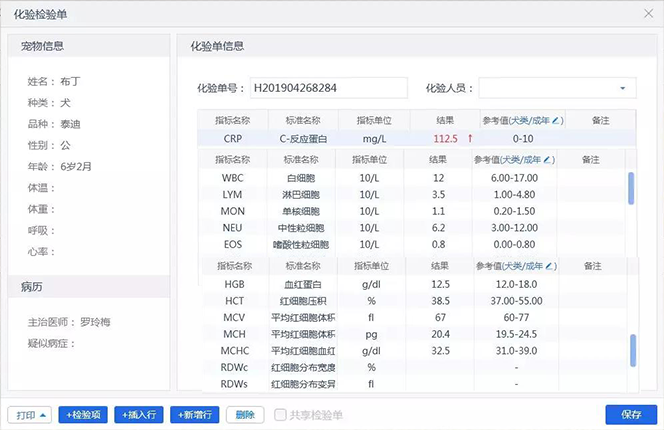Click the HCT result cell 38.5
The height and width of the screenshot is (430, 664).
tap(440, 301)
